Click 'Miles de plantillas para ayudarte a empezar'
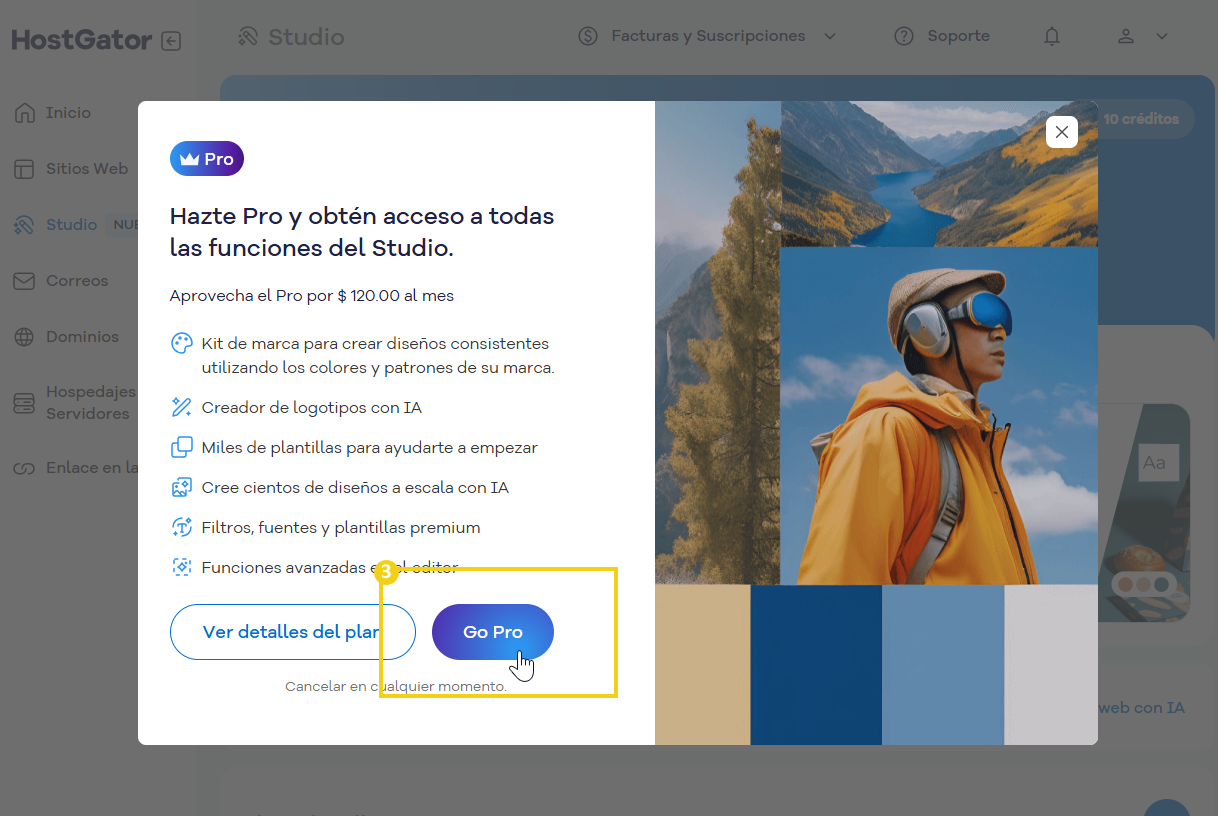Viewport: 1218px width, 816px height. [370, 448]
